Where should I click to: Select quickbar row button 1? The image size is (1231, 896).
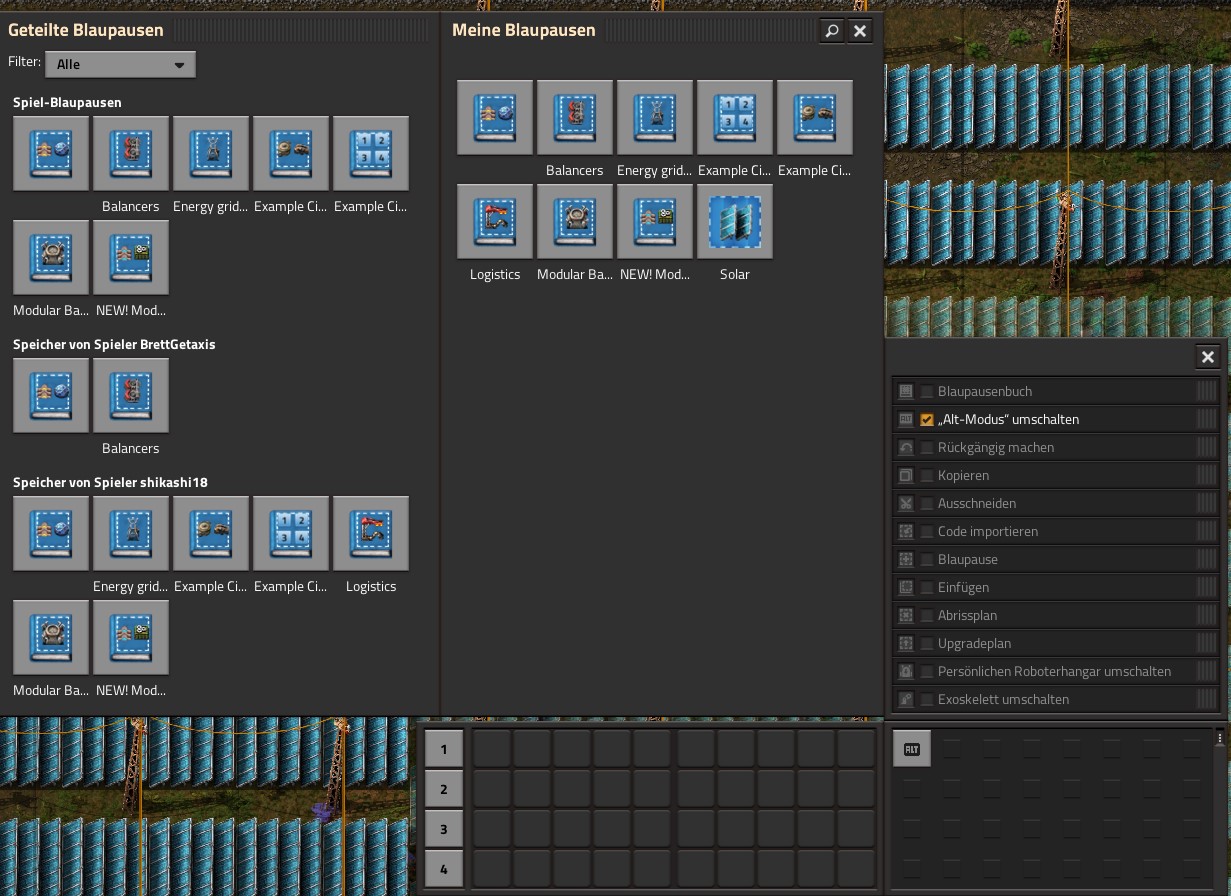pyautogui.click(x=444, y=749)
